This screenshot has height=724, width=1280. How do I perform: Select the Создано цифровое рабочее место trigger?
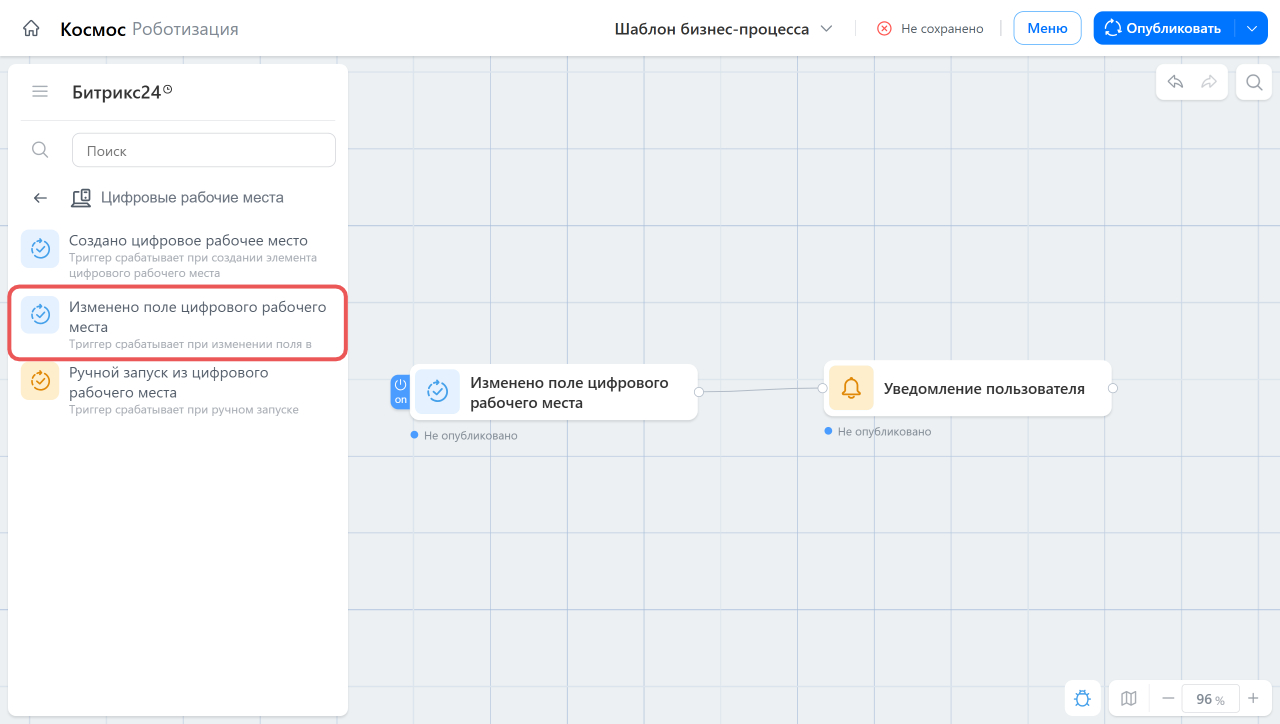[178, 255]
